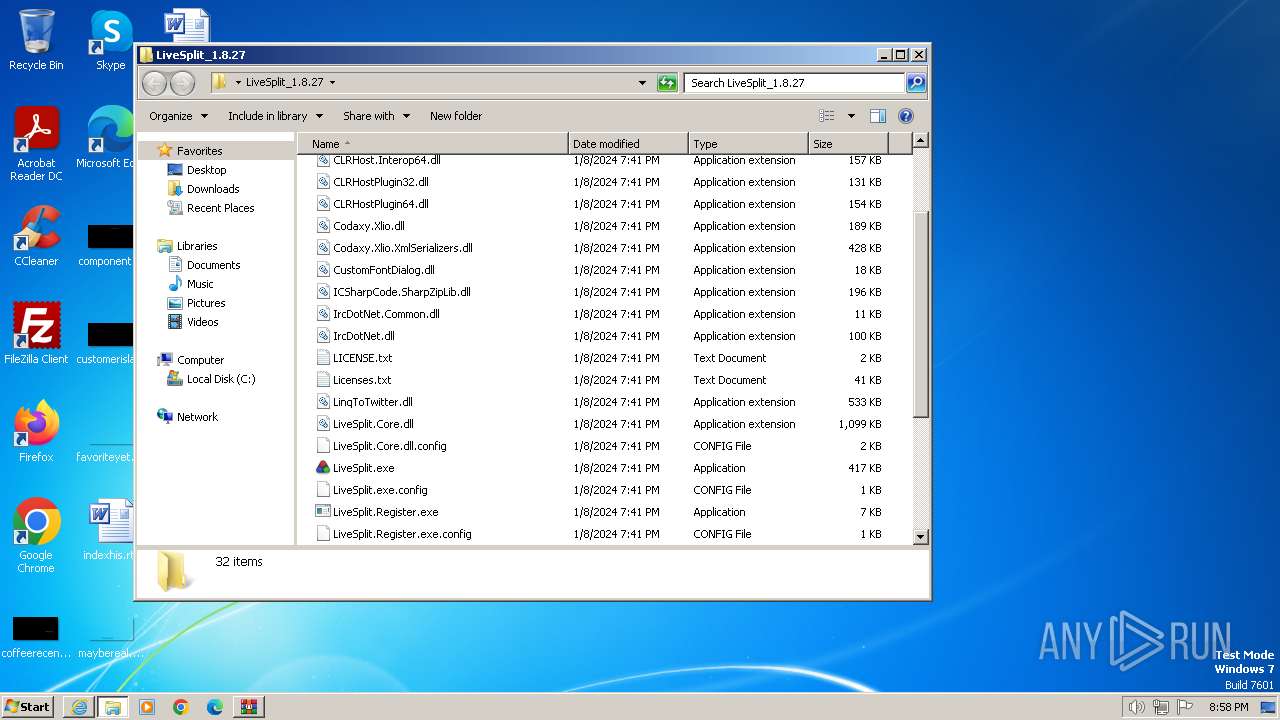
Task: Click the Search LiveSplit_1.8.27 input field
Action: (795, 83)
